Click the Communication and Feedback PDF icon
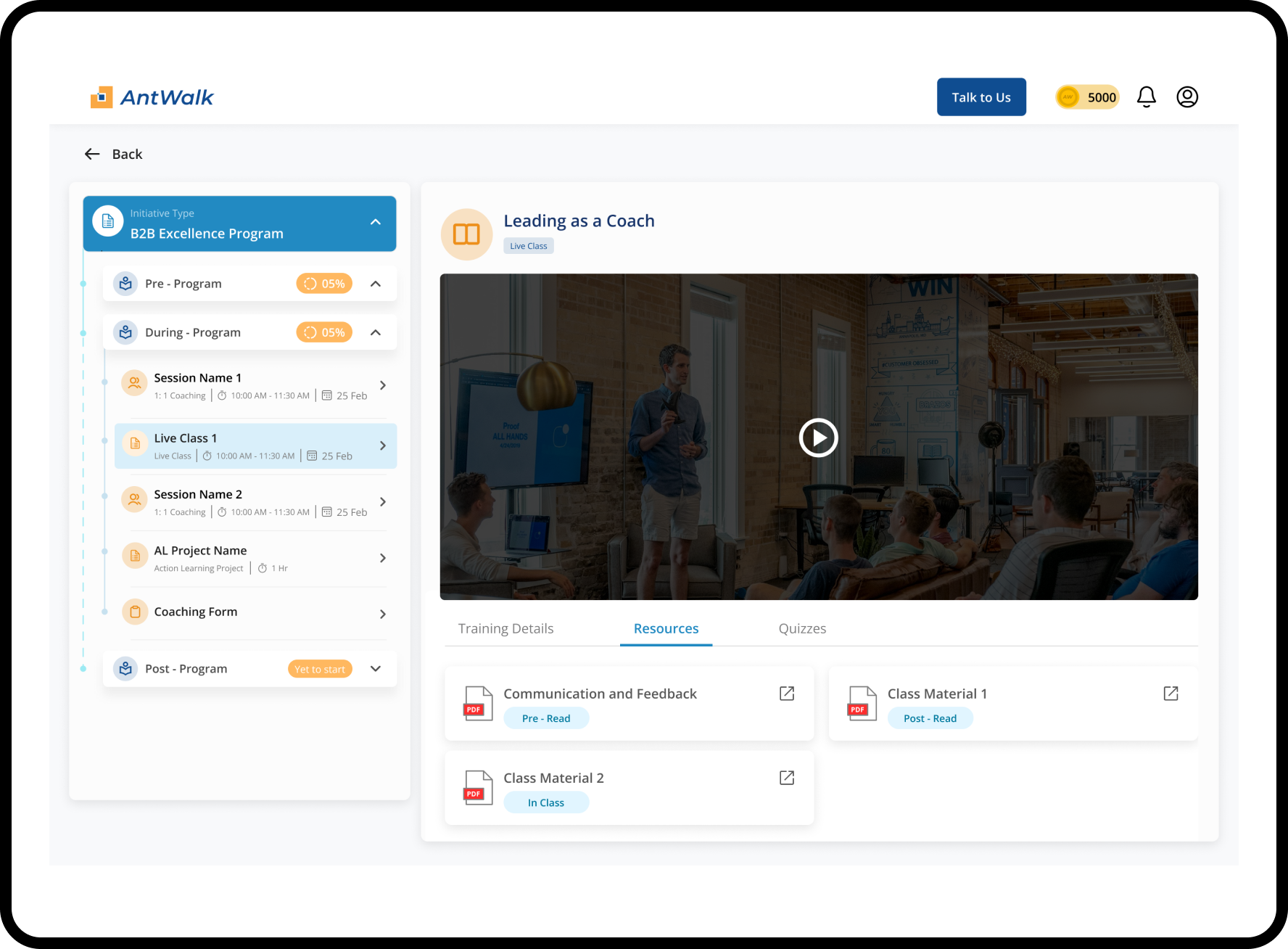This screenshot has height=949, width=1288. pos(478,703)
